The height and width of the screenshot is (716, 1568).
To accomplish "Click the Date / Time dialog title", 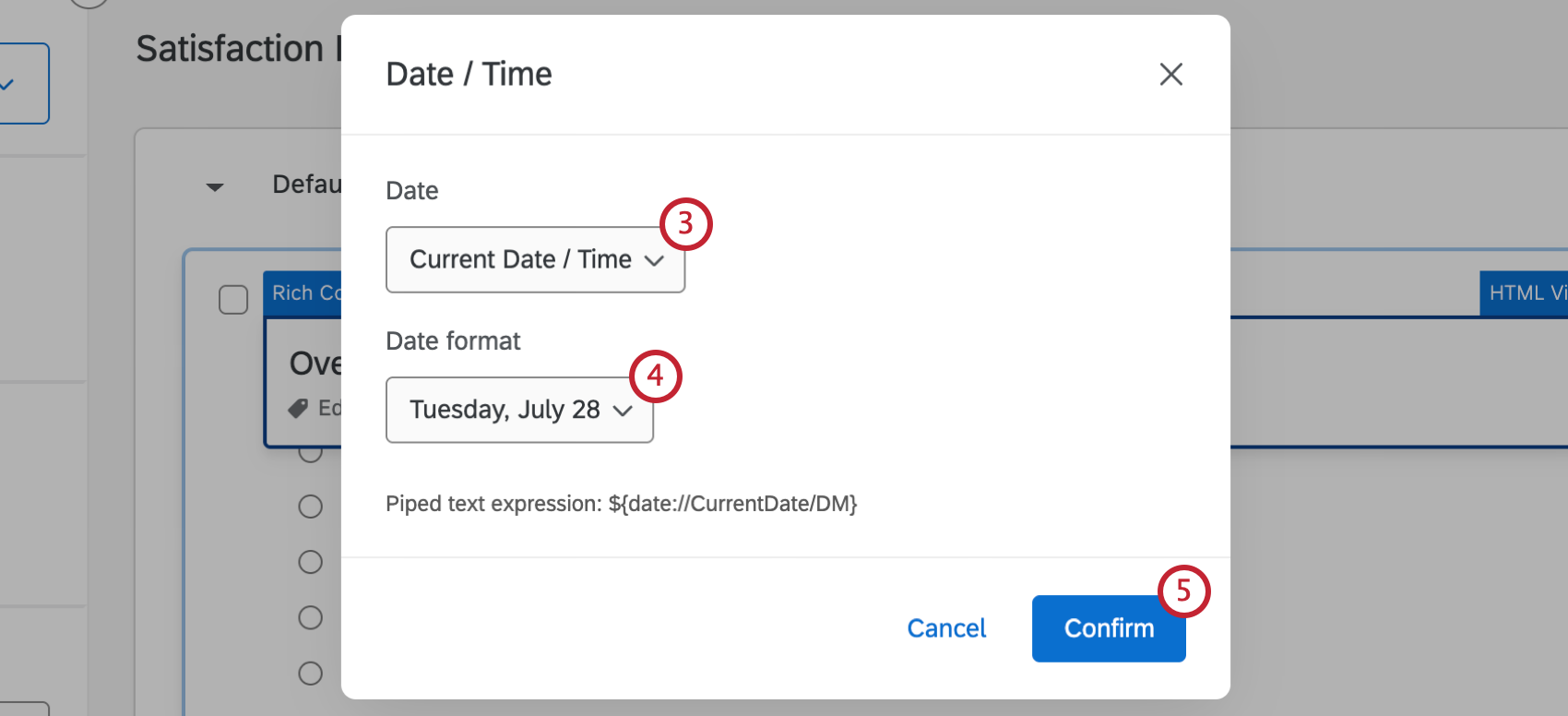I will click(469, 74).
